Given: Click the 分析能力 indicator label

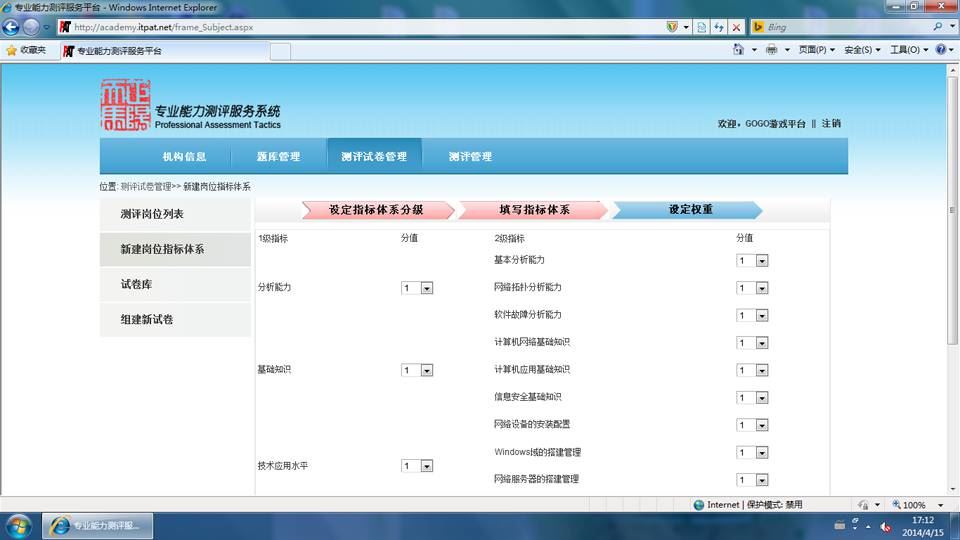Looking at the screenshot, I should coord(274,287).
